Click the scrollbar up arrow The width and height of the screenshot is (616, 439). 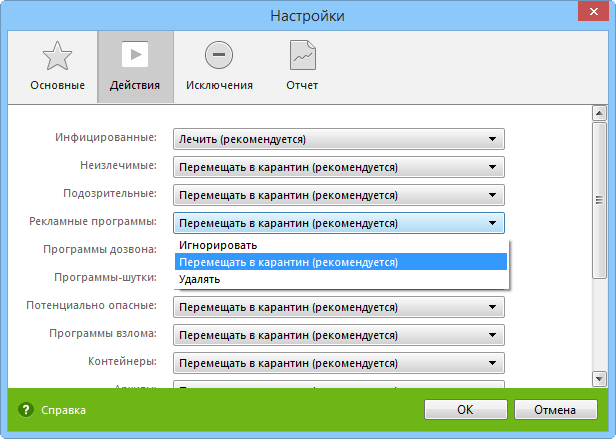tap(599, 114)
